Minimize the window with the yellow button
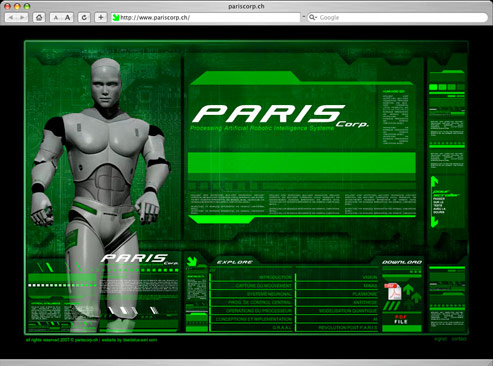 click(x=17, y=6)
